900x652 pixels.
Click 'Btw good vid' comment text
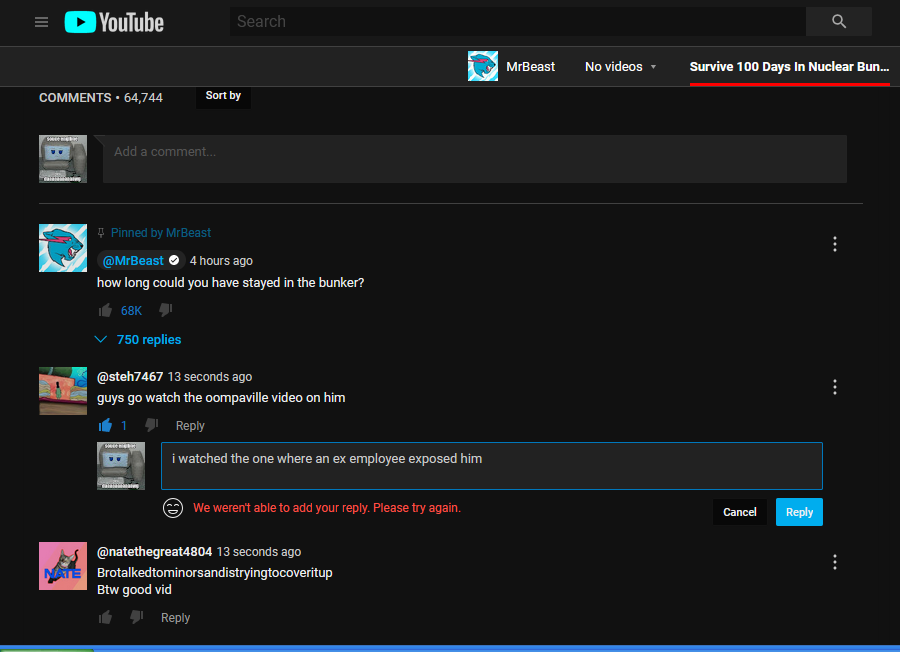tap(134, 590)
